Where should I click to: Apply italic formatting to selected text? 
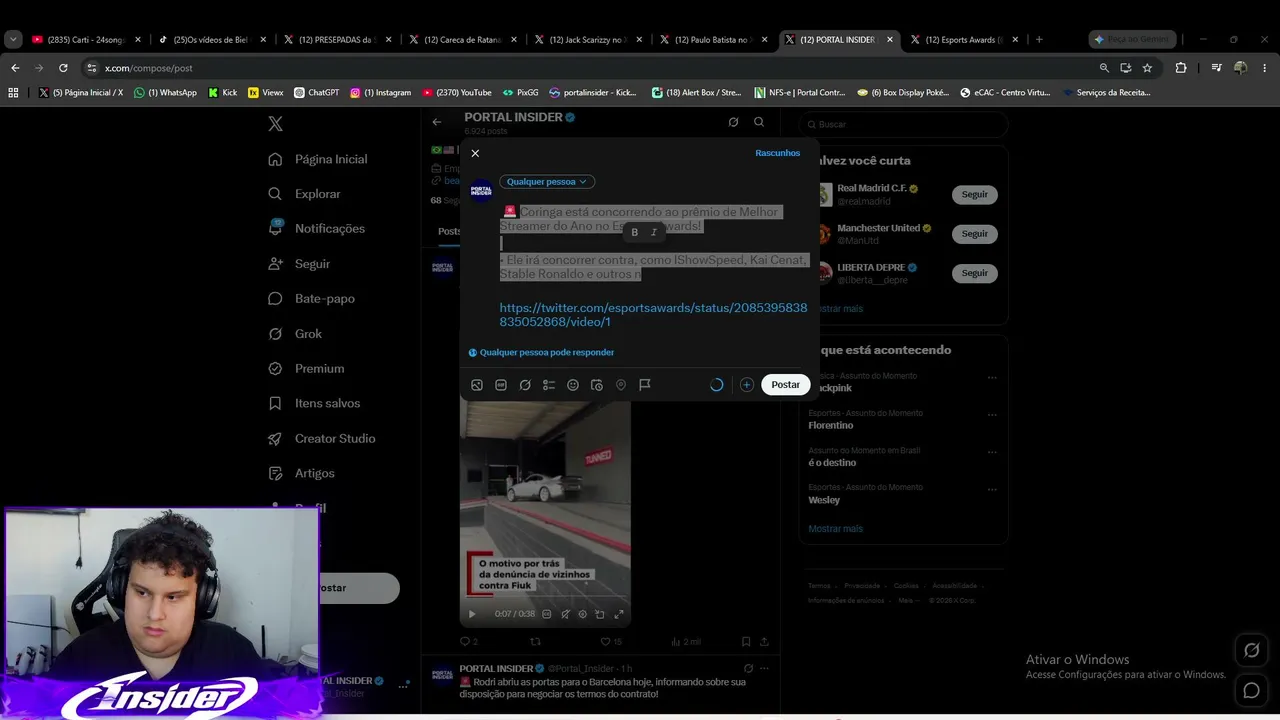[x=654, y=232]
